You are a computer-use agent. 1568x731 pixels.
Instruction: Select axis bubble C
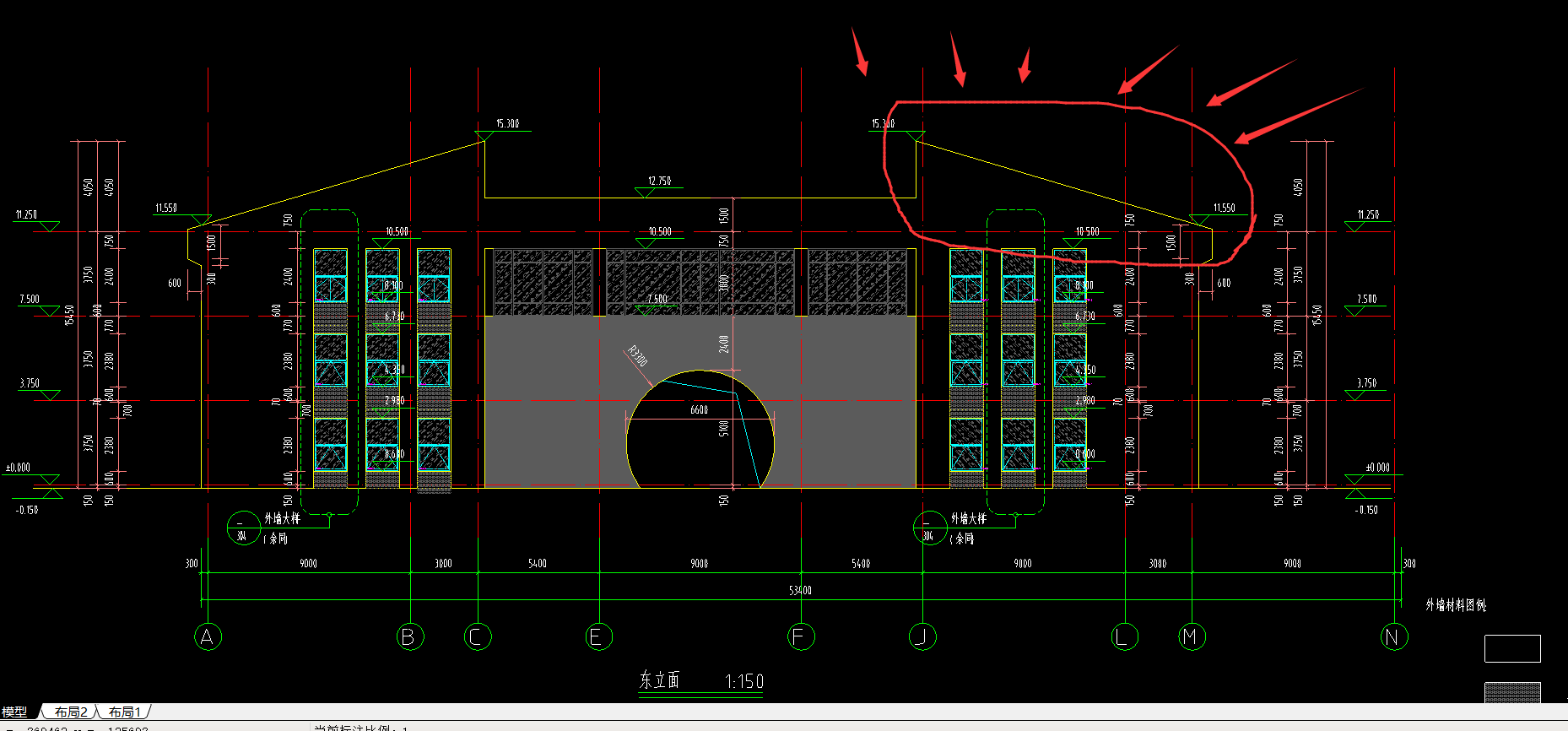tap(478, 636)
